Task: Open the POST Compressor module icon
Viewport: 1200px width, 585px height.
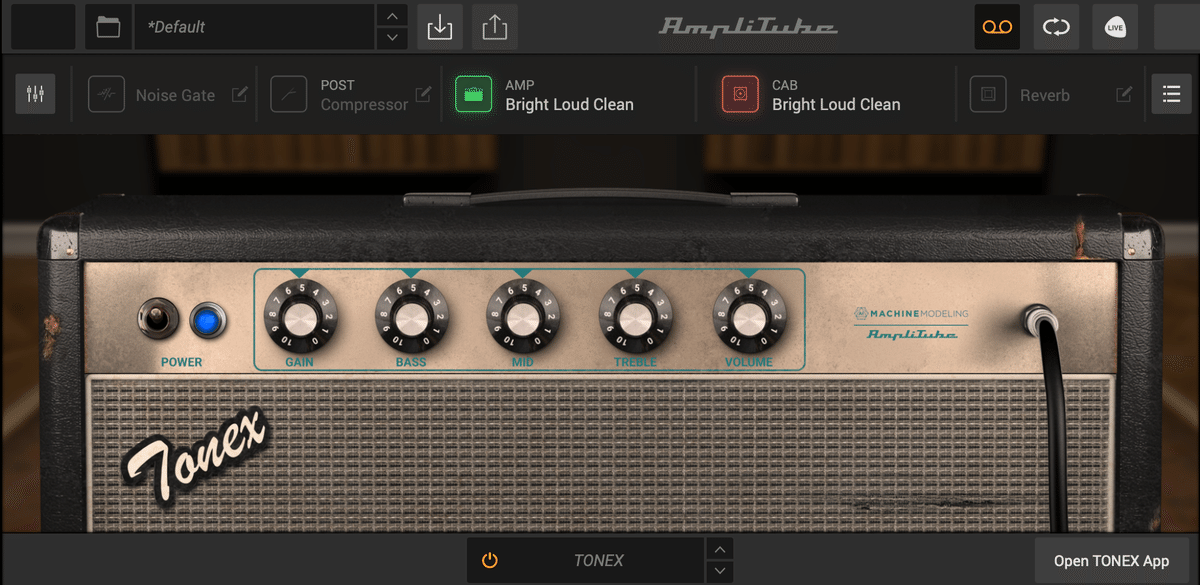Action: (289, 94)
